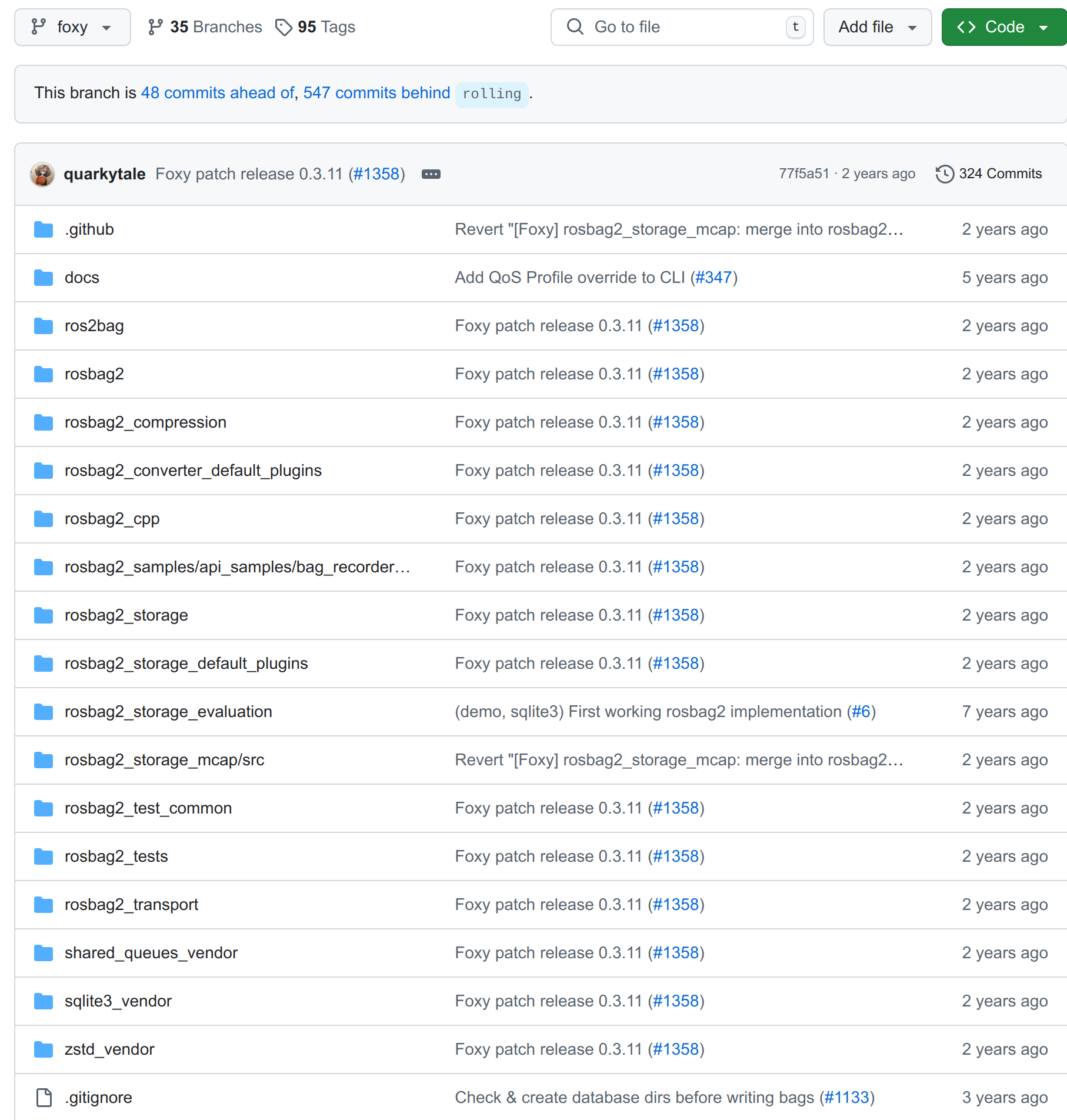Open the Add QoS Profile override commit message
1067x1120 pixels.
click(570, 278)
